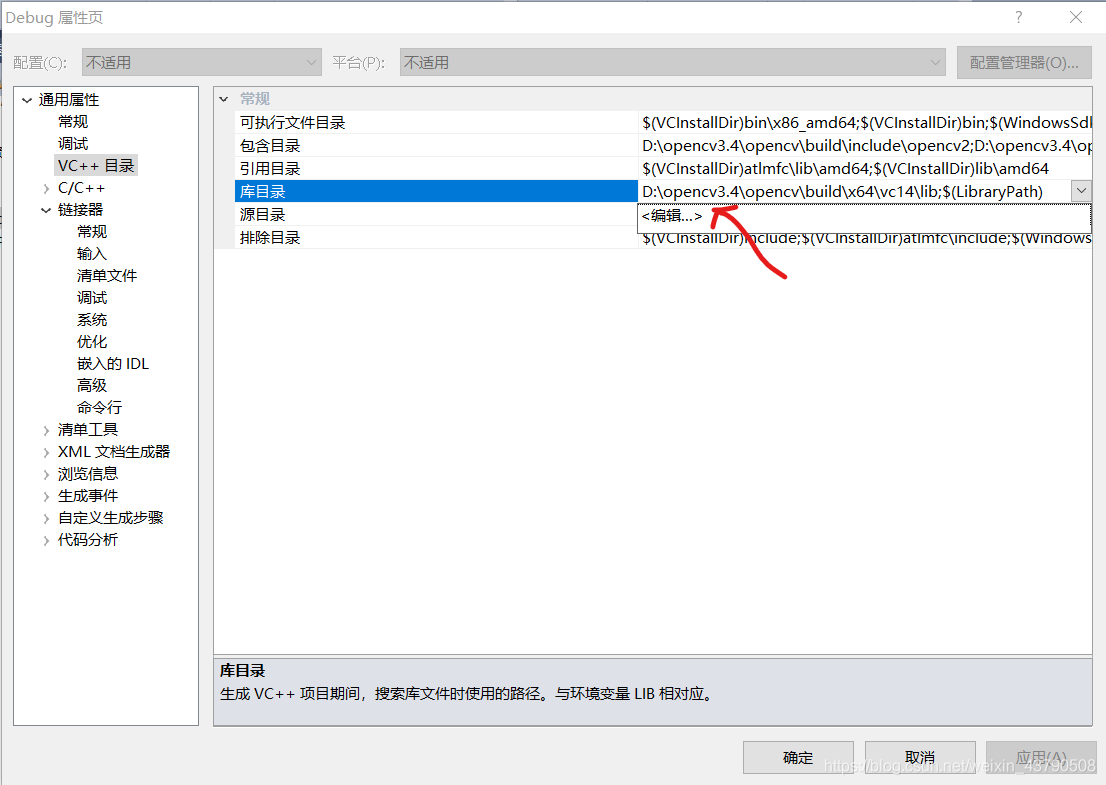Screen dimensions: 1106x785
Task: Confirm with the 确定 button
Action: pos(798,757)
